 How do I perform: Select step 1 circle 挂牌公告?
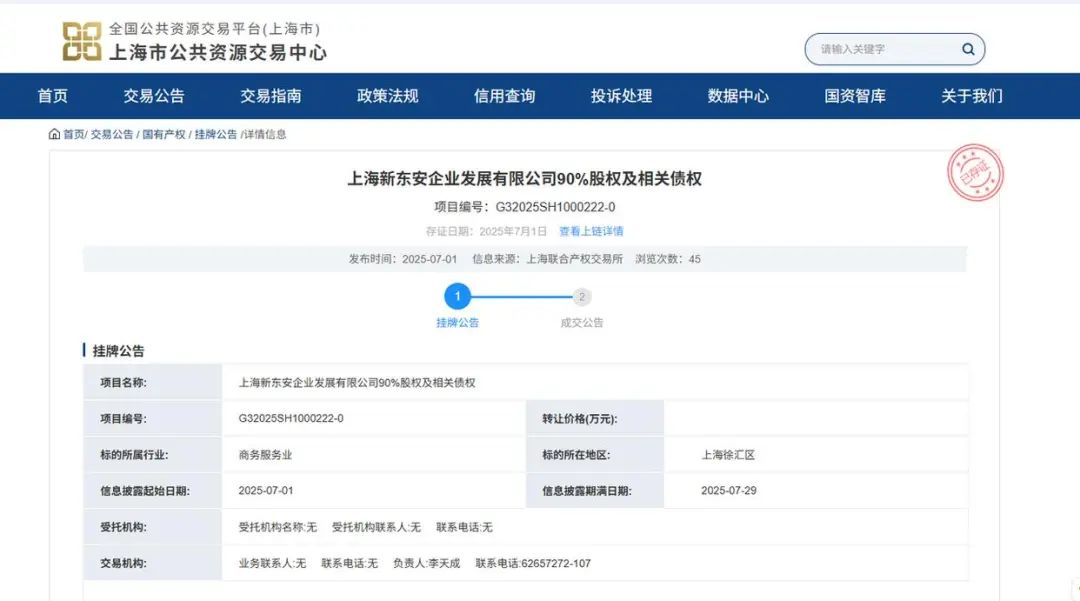pos(457,297)
